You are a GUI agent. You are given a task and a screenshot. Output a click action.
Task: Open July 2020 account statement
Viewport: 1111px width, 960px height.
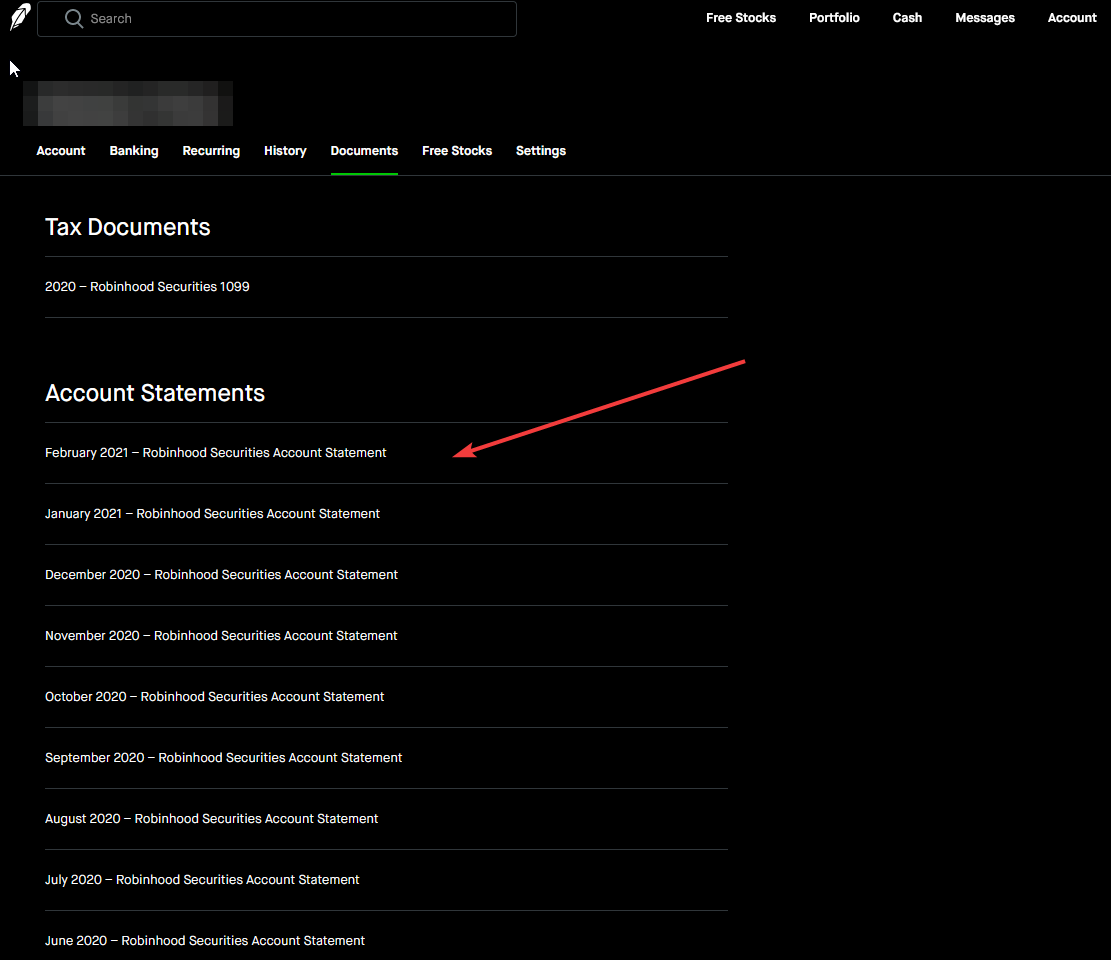tap(202, 879)
